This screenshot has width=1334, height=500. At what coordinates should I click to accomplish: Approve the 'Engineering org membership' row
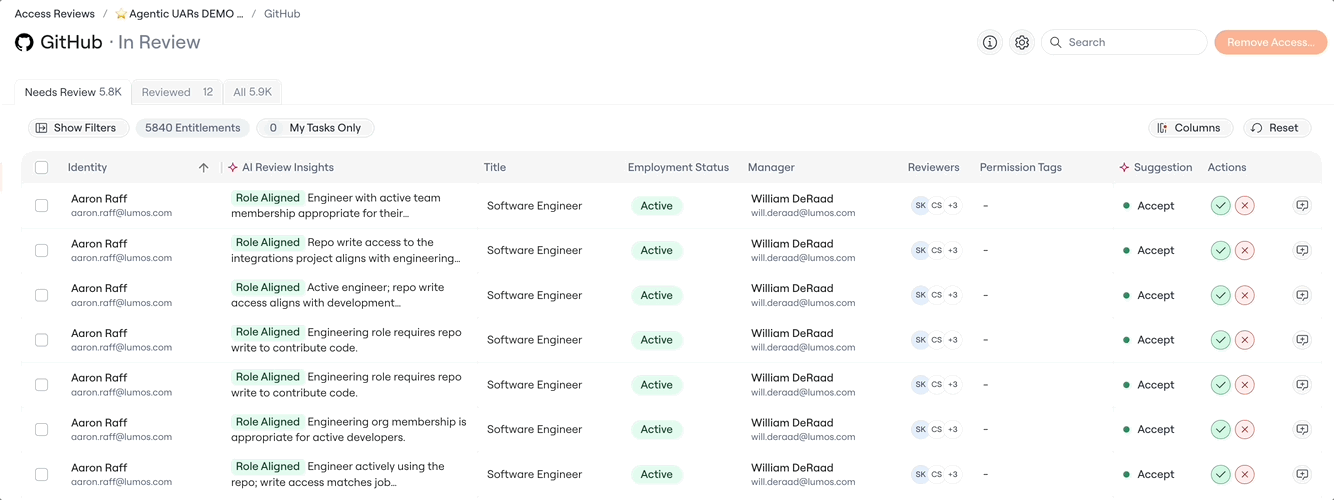1220,429
